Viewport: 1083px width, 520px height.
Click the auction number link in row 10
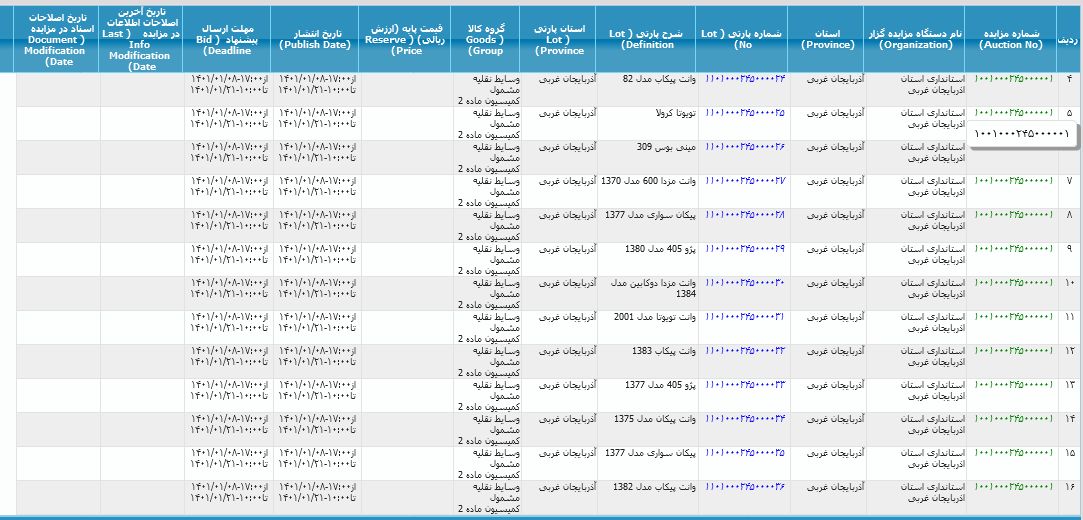[1013, 283]
